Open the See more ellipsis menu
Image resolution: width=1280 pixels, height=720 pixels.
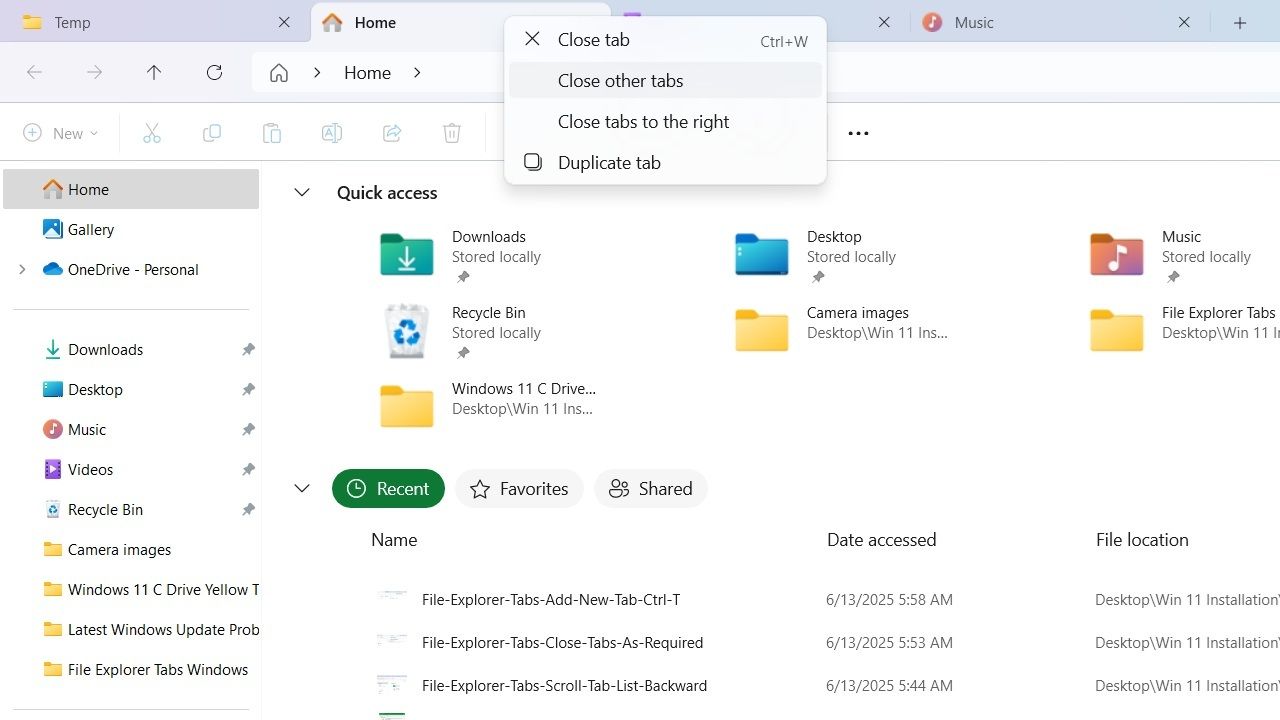click(858, 132)
